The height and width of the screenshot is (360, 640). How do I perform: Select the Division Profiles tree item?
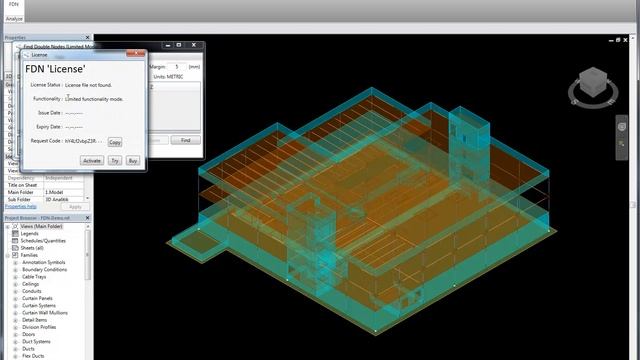(39, 327)
